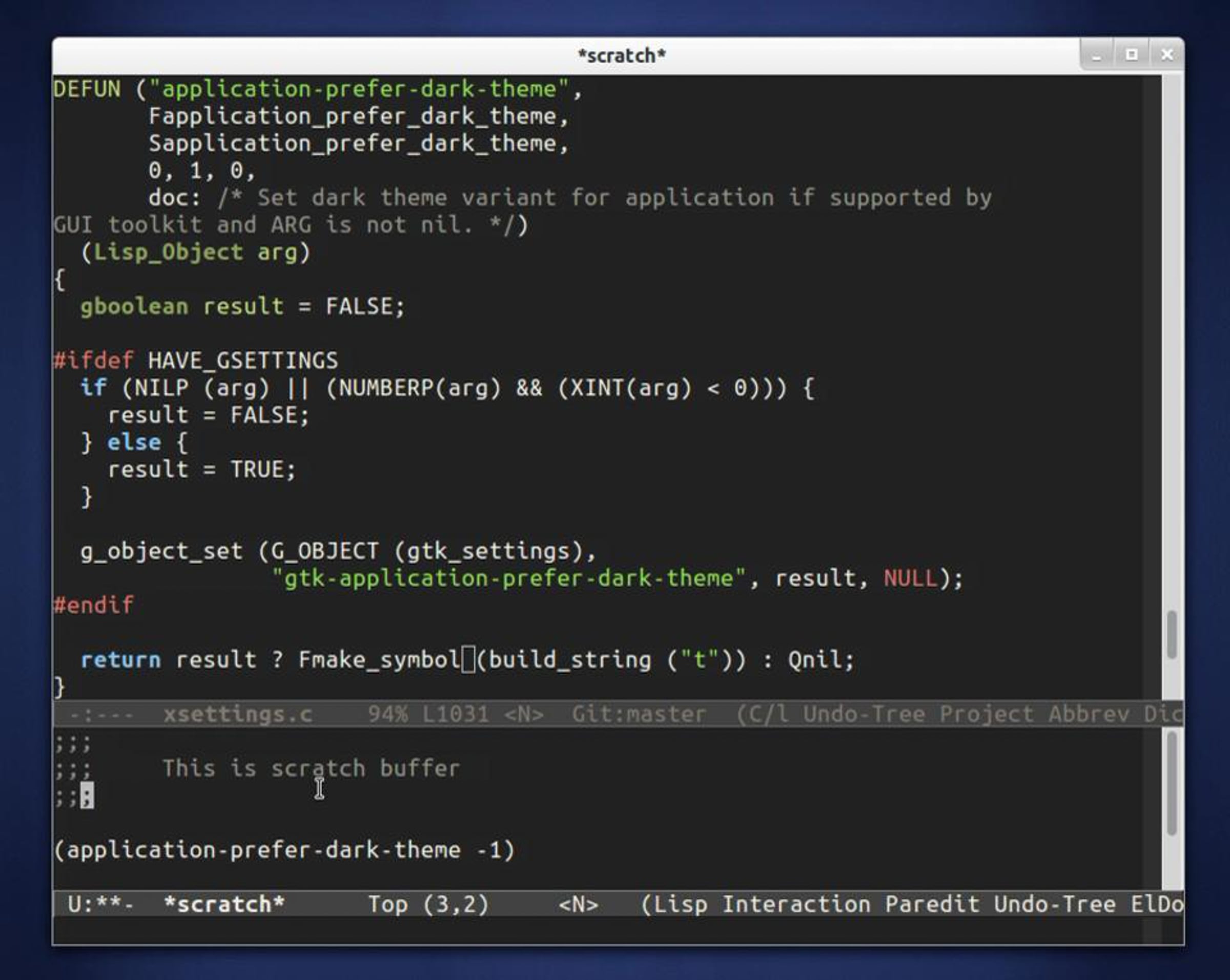Click the "build_string" function name
1230x980 pixels.
pos(570,660)
